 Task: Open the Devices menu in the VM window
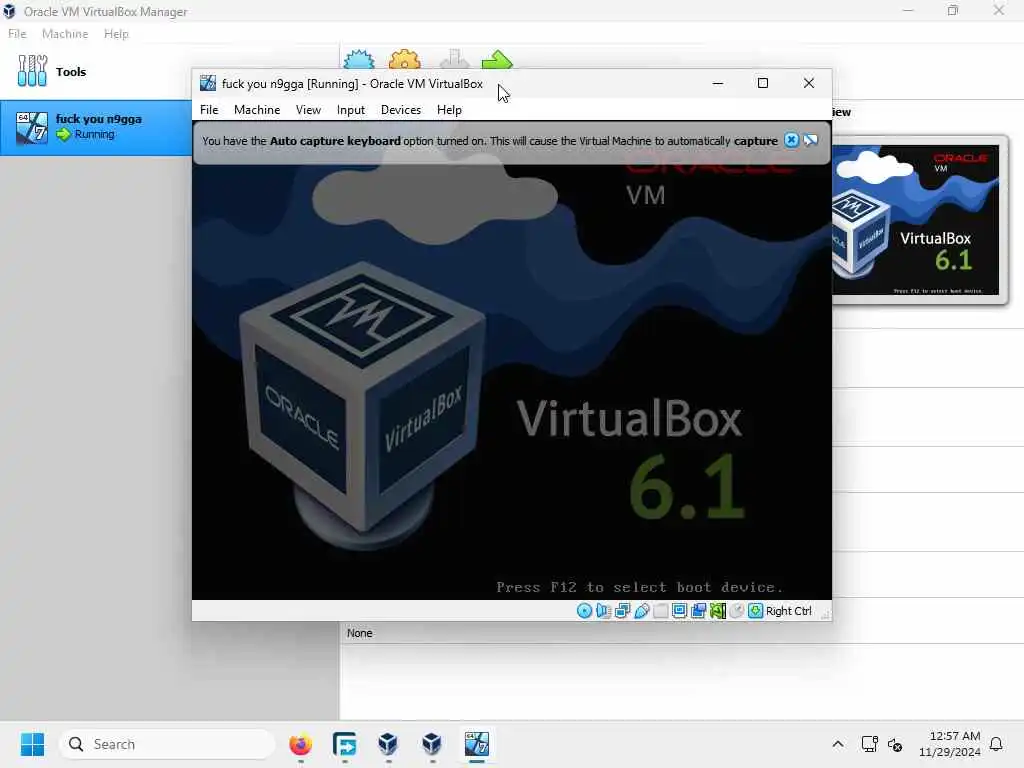tap(401, 110)
